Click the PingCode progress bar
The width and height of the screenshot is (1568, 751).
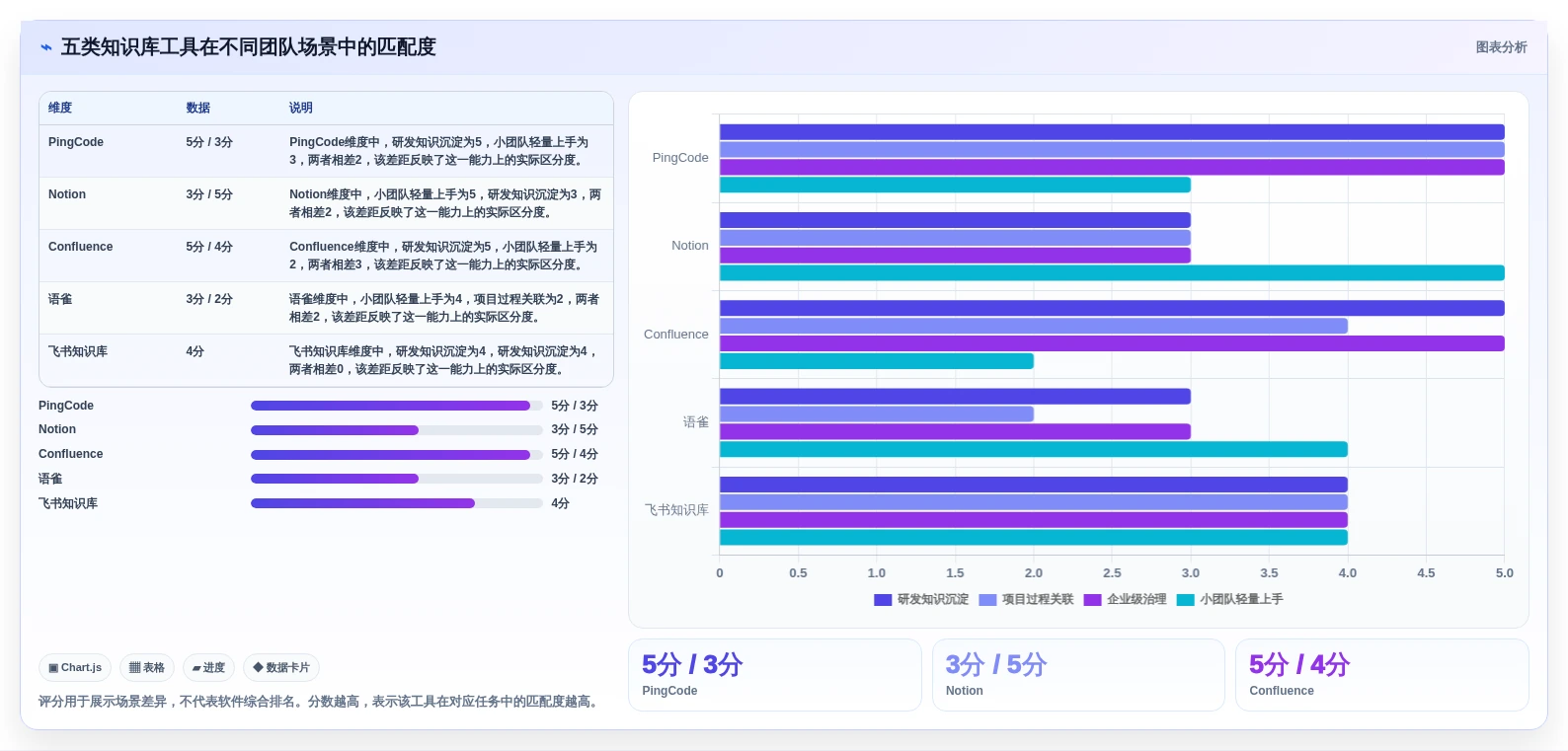pyautogui.click(x=397, y=406)
